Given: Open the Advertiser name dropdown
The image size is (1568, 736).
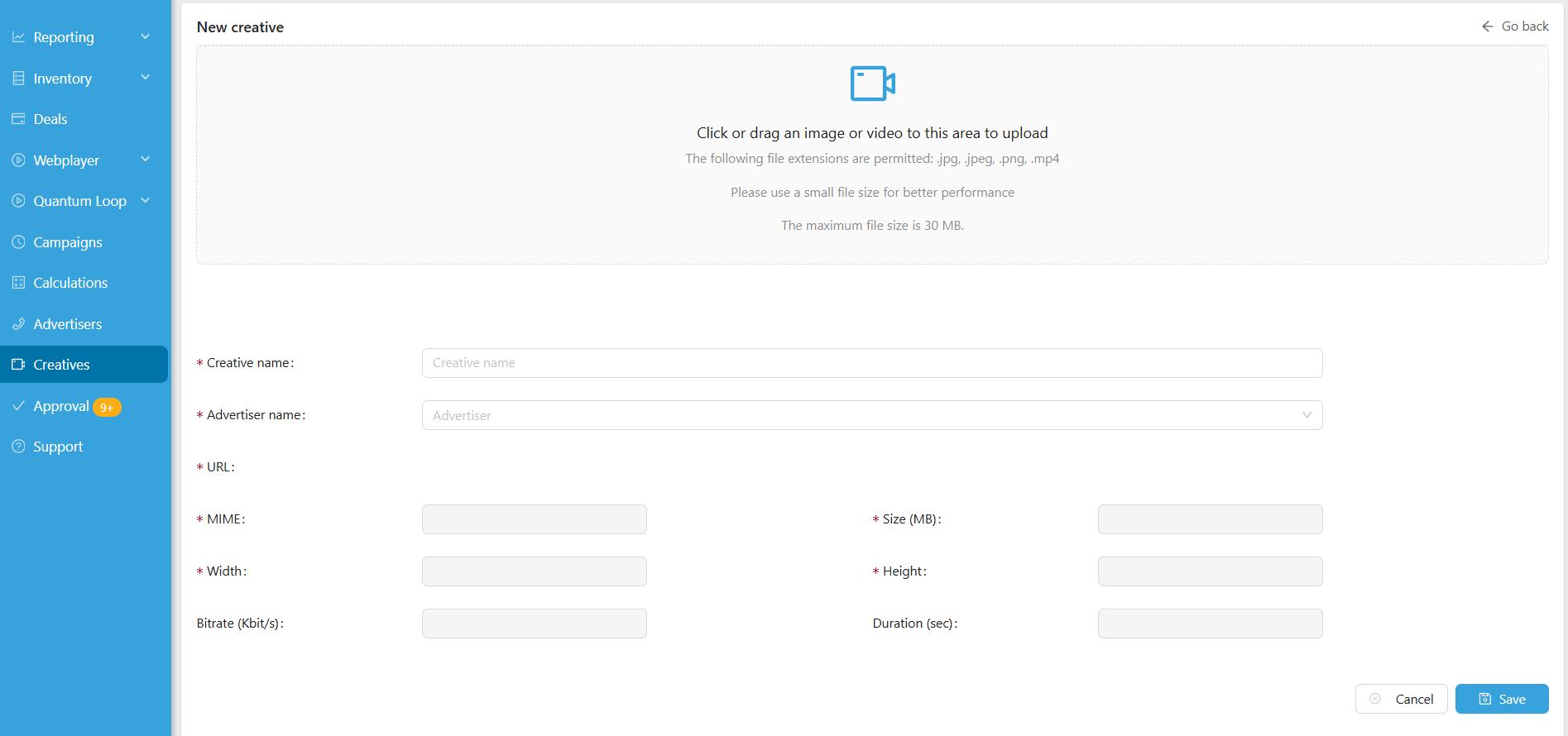Looking at the screenshot, I should [871, 415].
